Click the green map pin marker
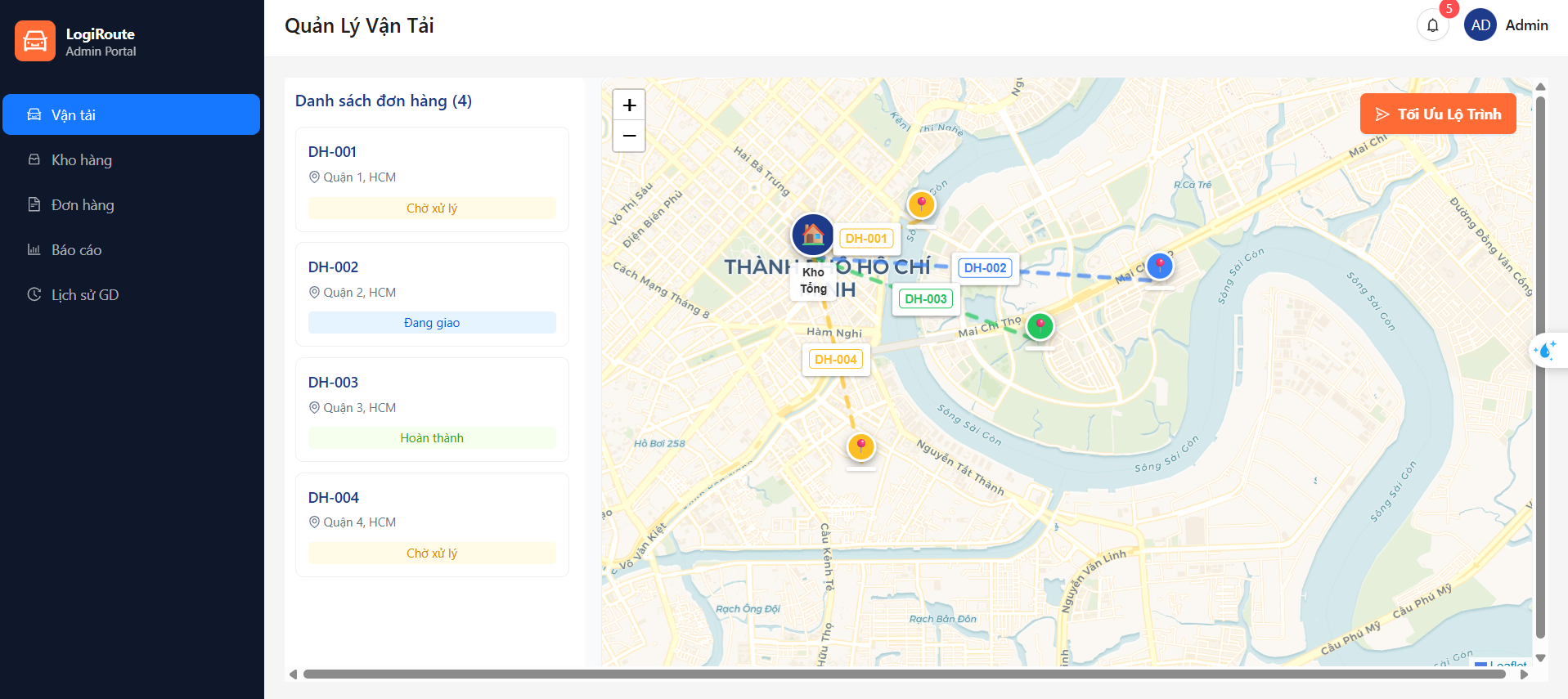This screenshot has width=1568, height=699. pos(1040,326)
